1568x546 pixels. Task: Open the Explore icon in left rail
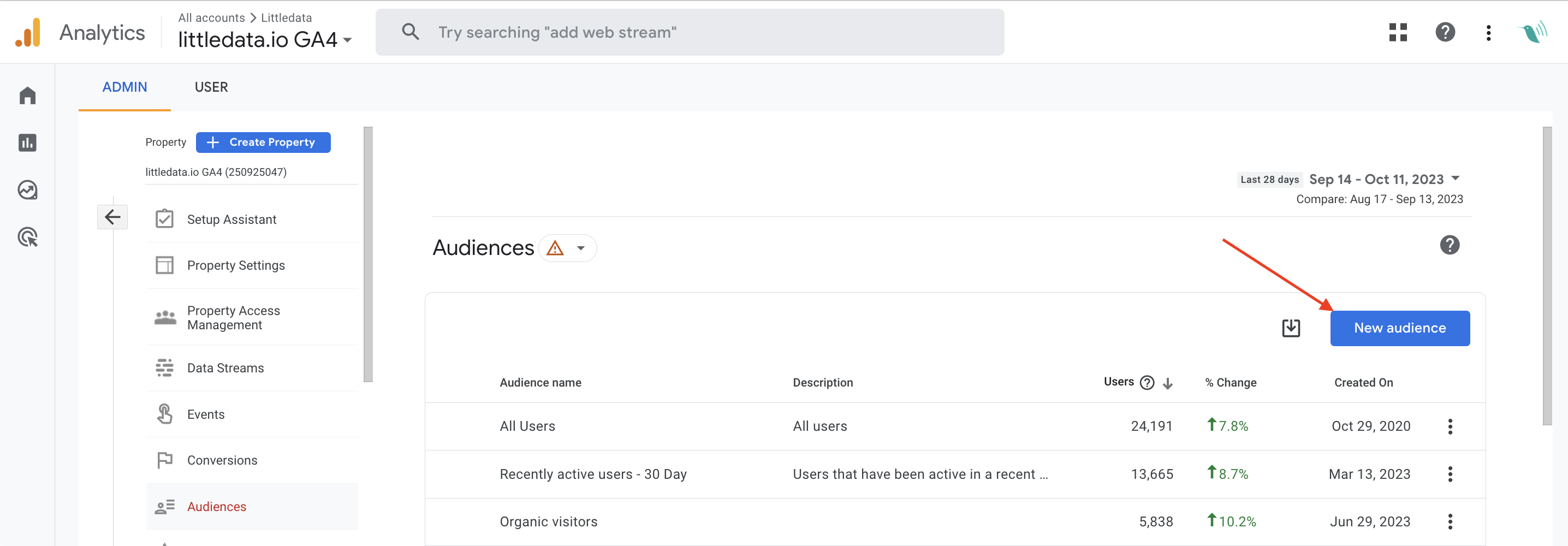pyautogui.click(x=27, y=190)
